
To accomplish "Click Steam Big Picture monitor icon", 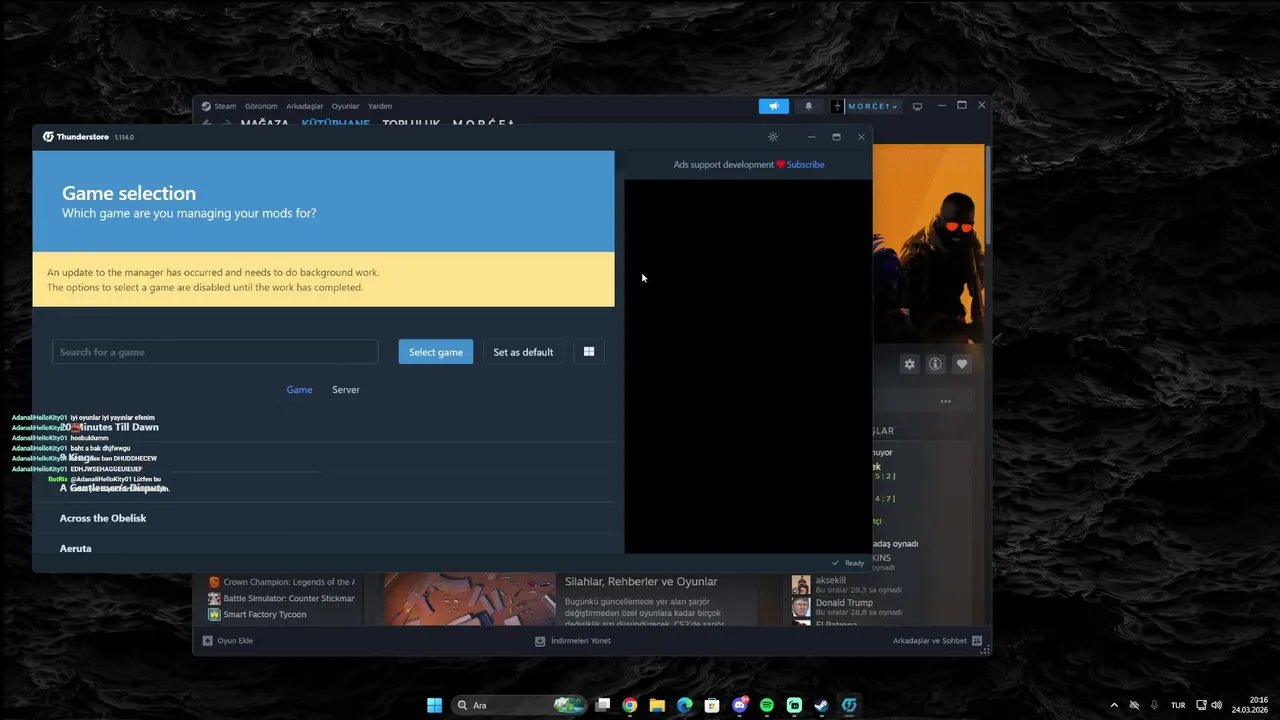I will 917,106.
